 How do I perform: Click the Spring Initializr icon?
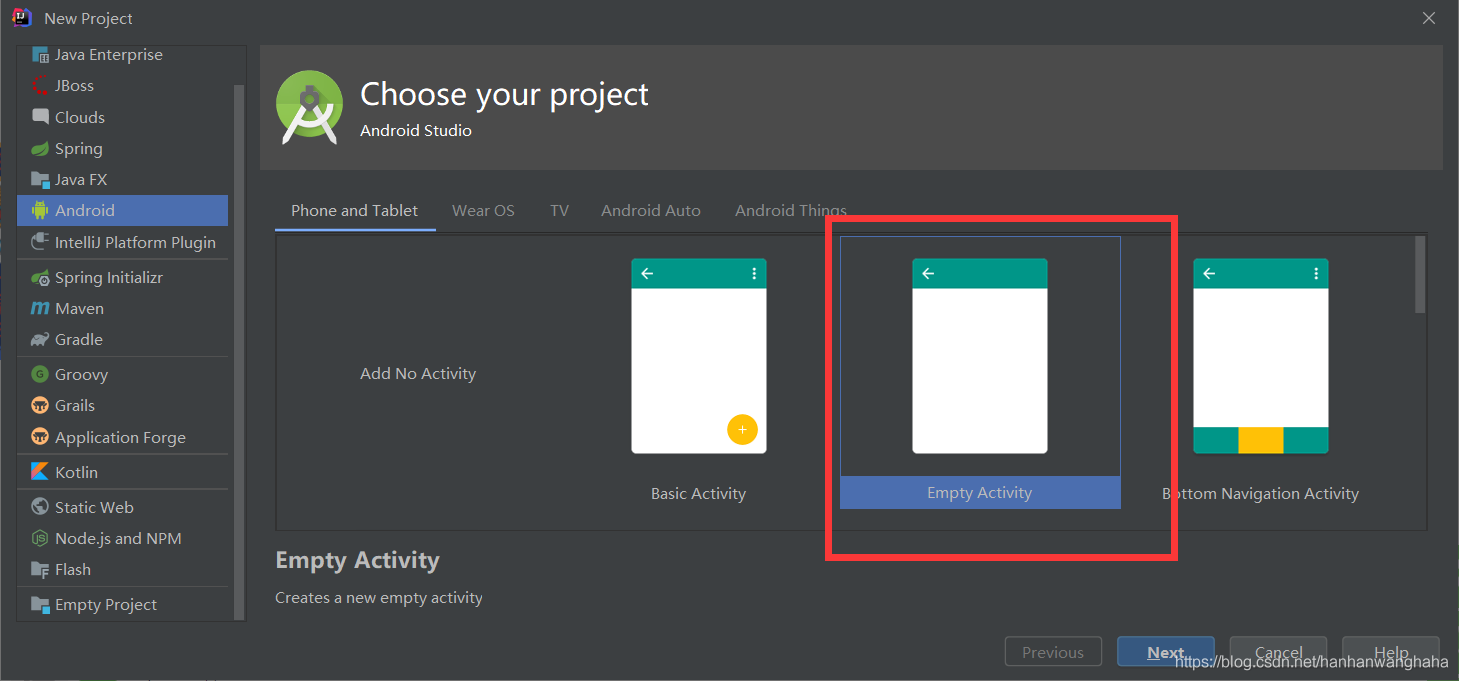click(40, 278)
